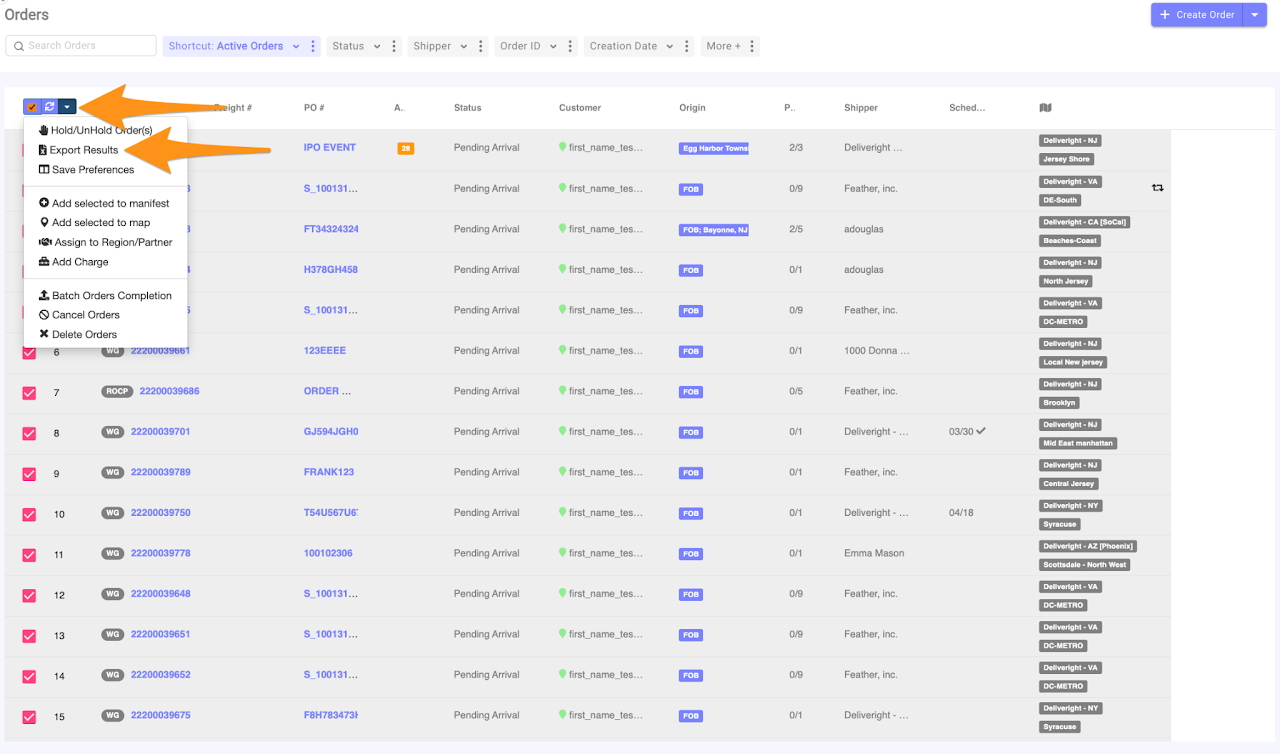Expand the Shipper filter dropdown
This screenshot has height=754, width=1280.
[x=440, y=46]
